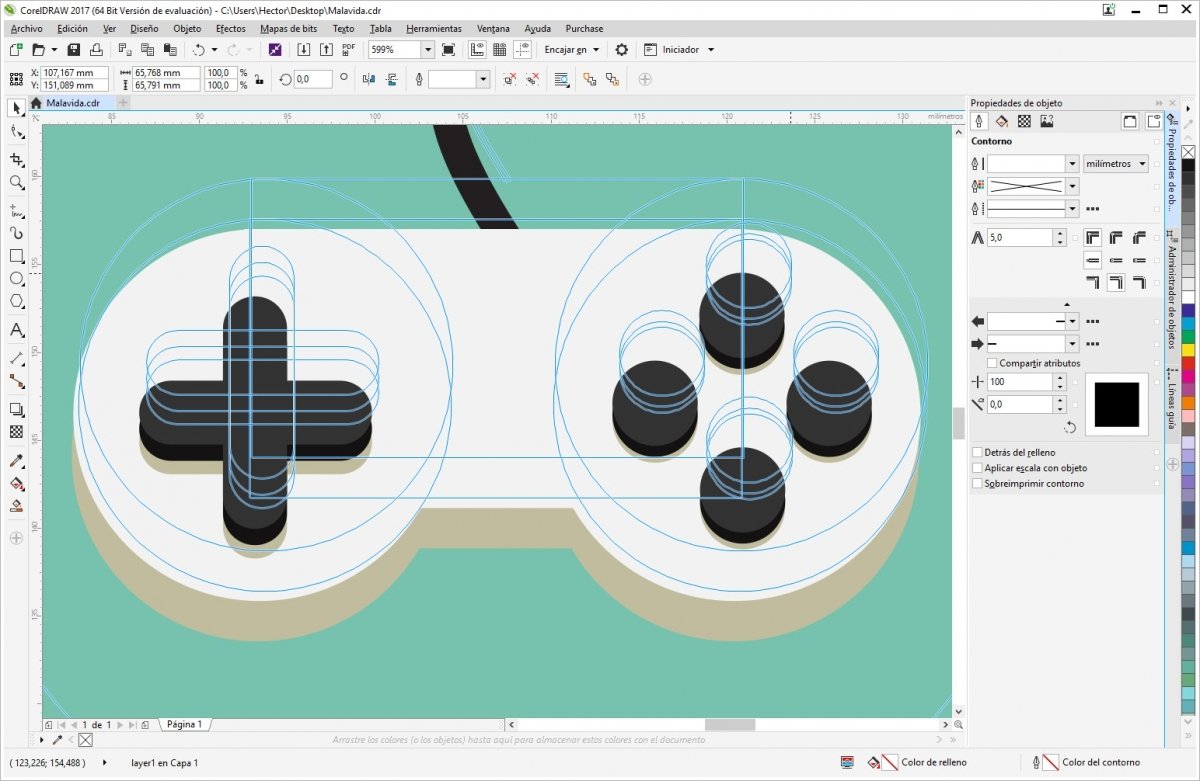Pick the no-color X swatch in palette

[1188, 152]
